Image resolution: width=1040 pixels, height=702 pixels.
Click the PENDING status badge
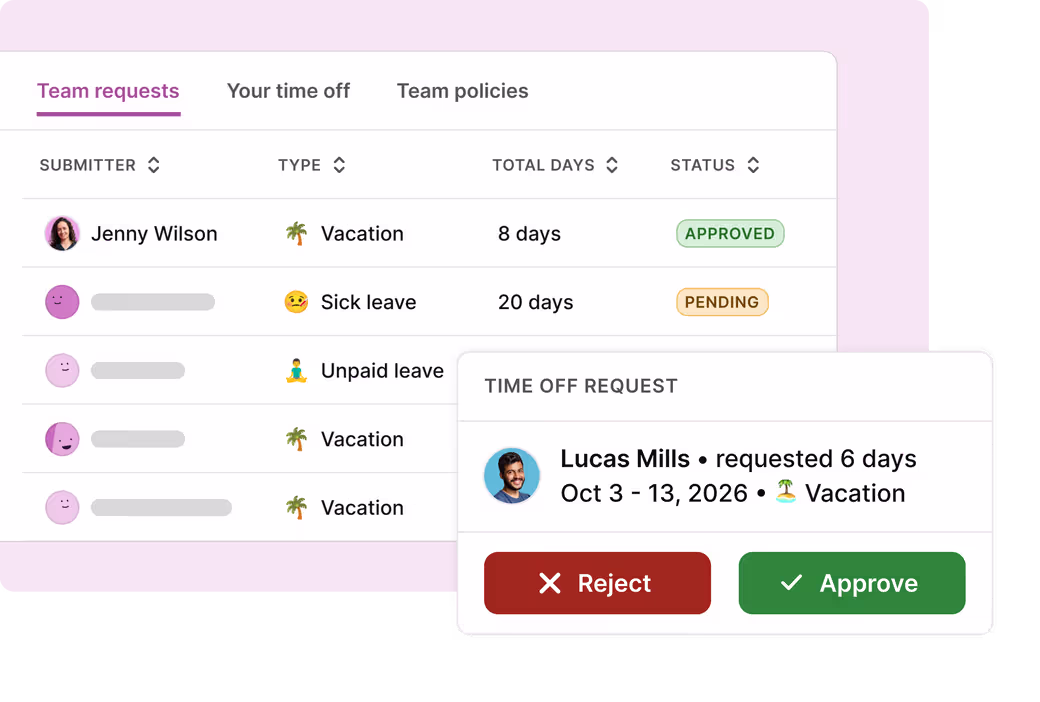click(722, 302)
